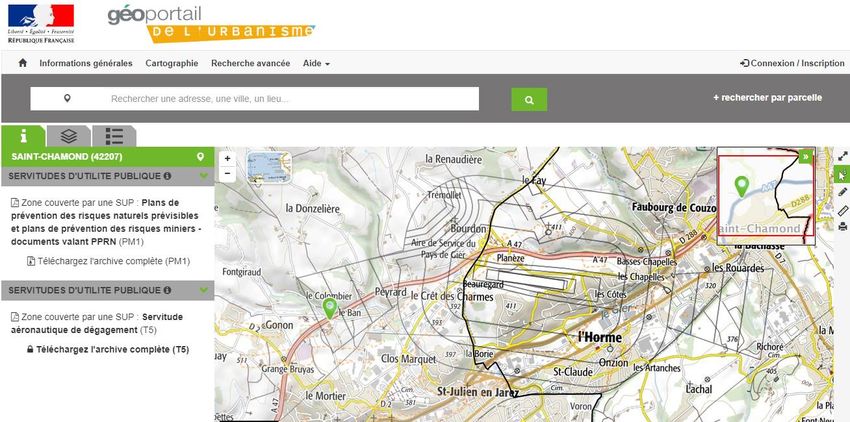Open Recherche avancée menu item

250,63
